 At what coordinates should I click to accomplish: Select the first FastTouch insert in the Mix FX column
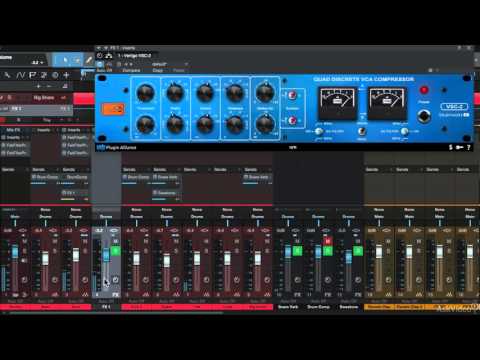[16, 145]
